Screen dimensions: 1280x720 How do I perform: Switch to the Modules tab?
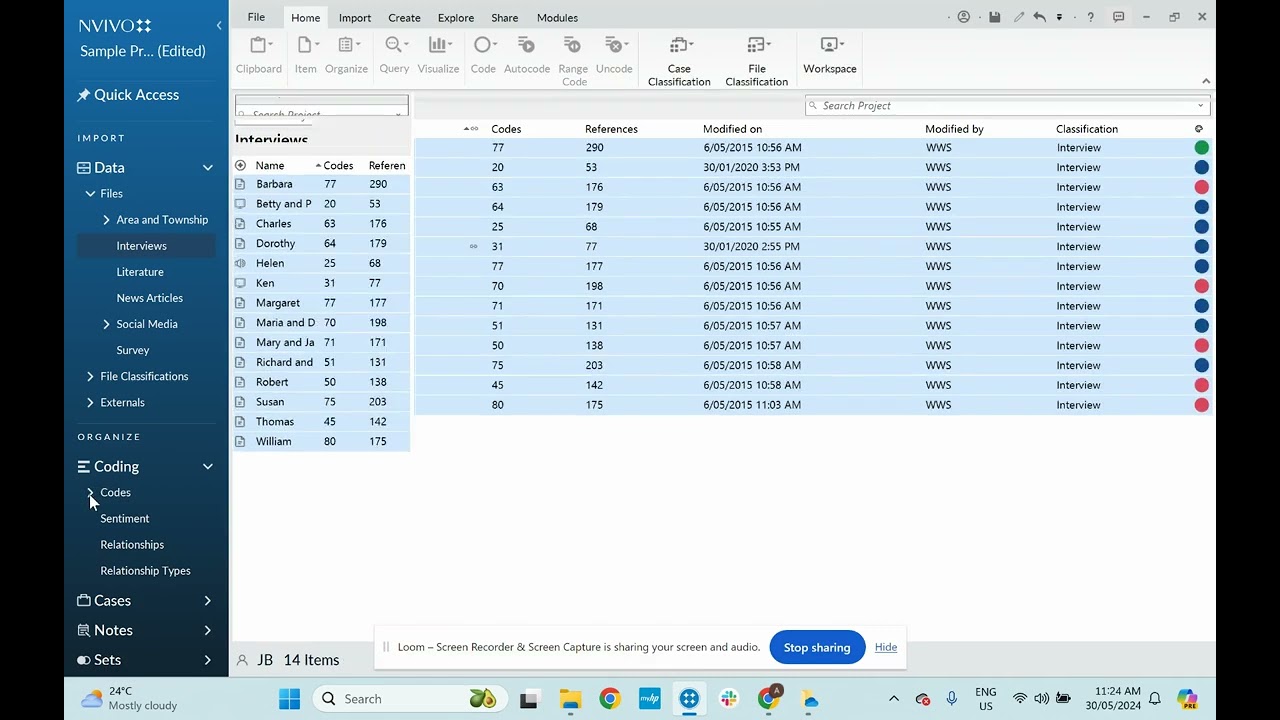pos(557,18)
